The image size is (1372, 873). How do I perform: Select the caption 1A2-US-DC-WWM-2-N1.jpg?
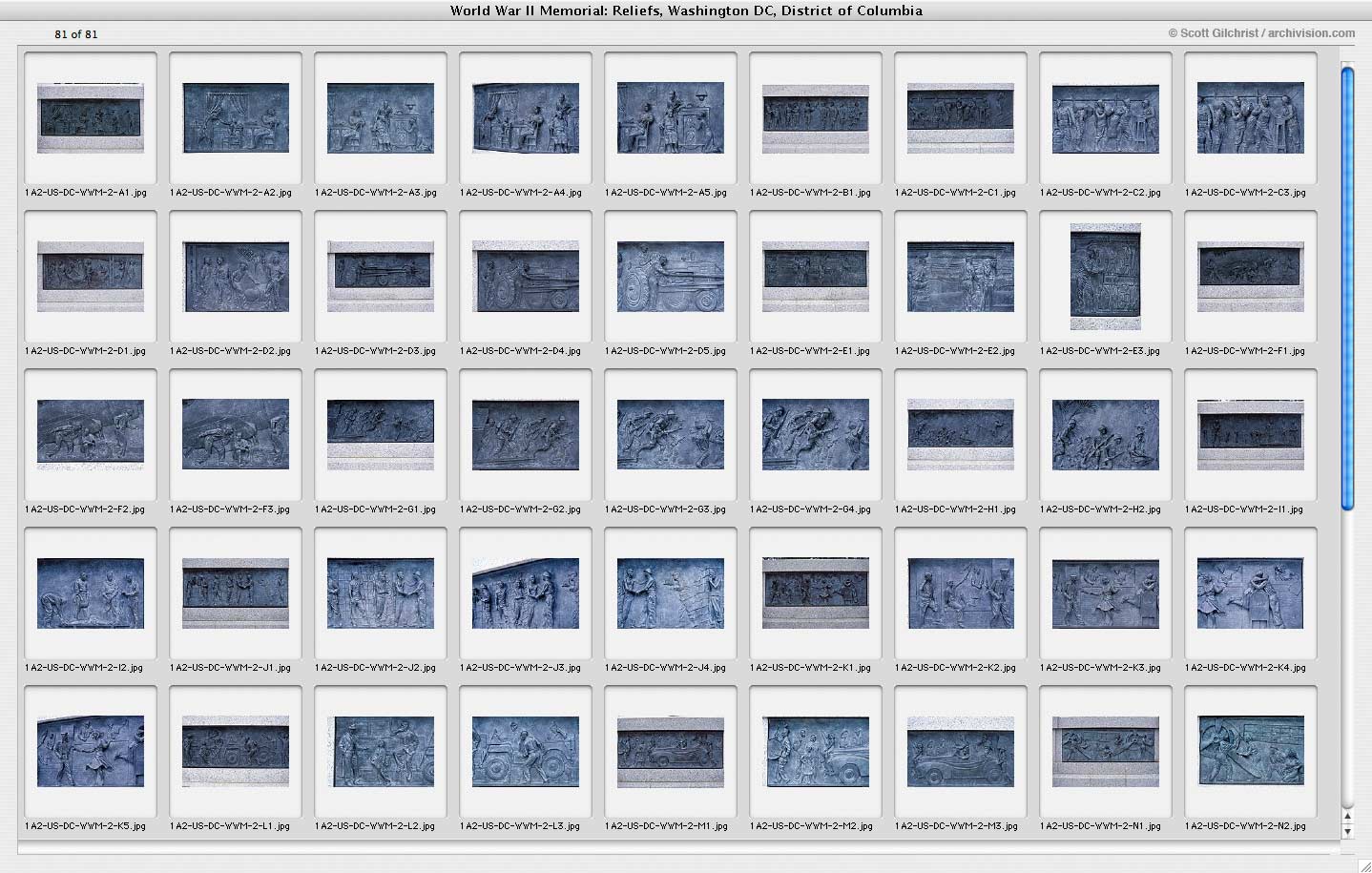1100,826
